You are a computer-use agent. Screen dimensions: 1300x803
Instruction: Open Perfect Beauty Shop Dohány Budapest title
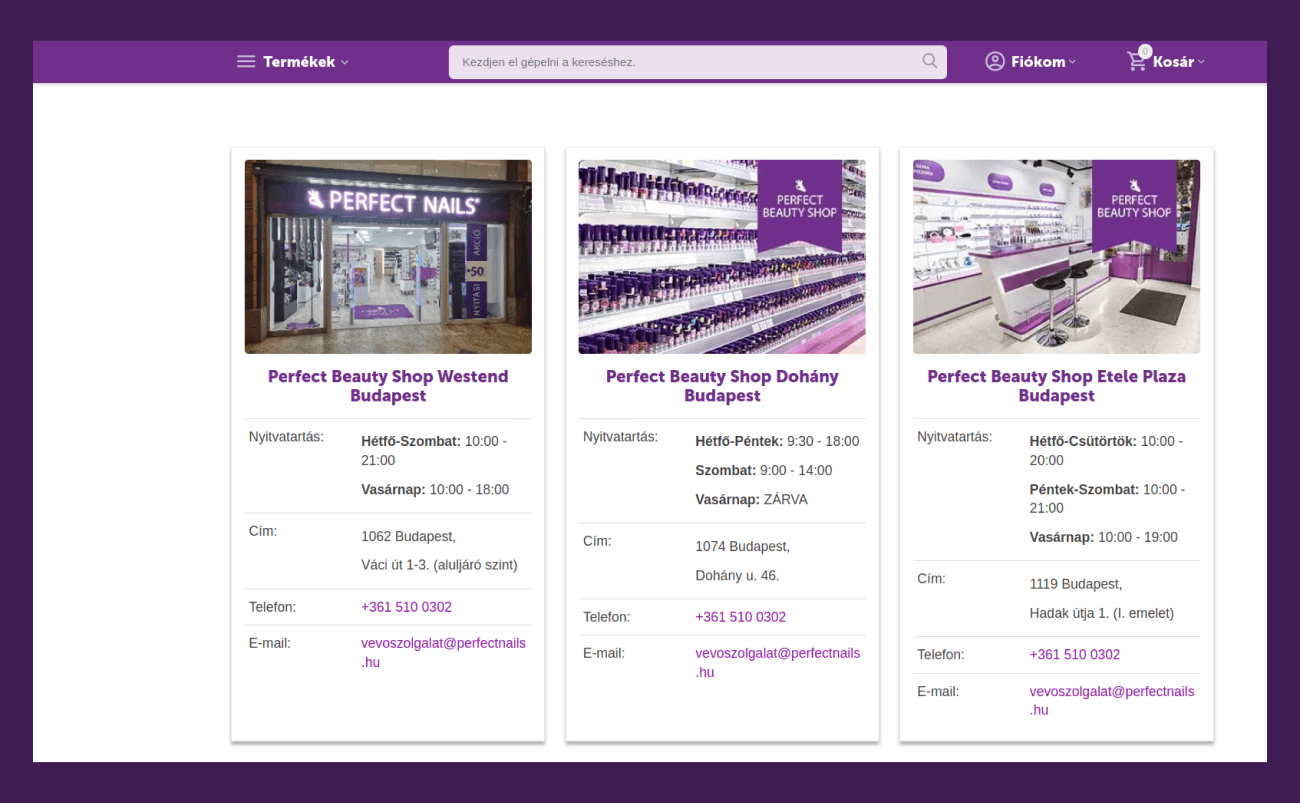(722, 386)
